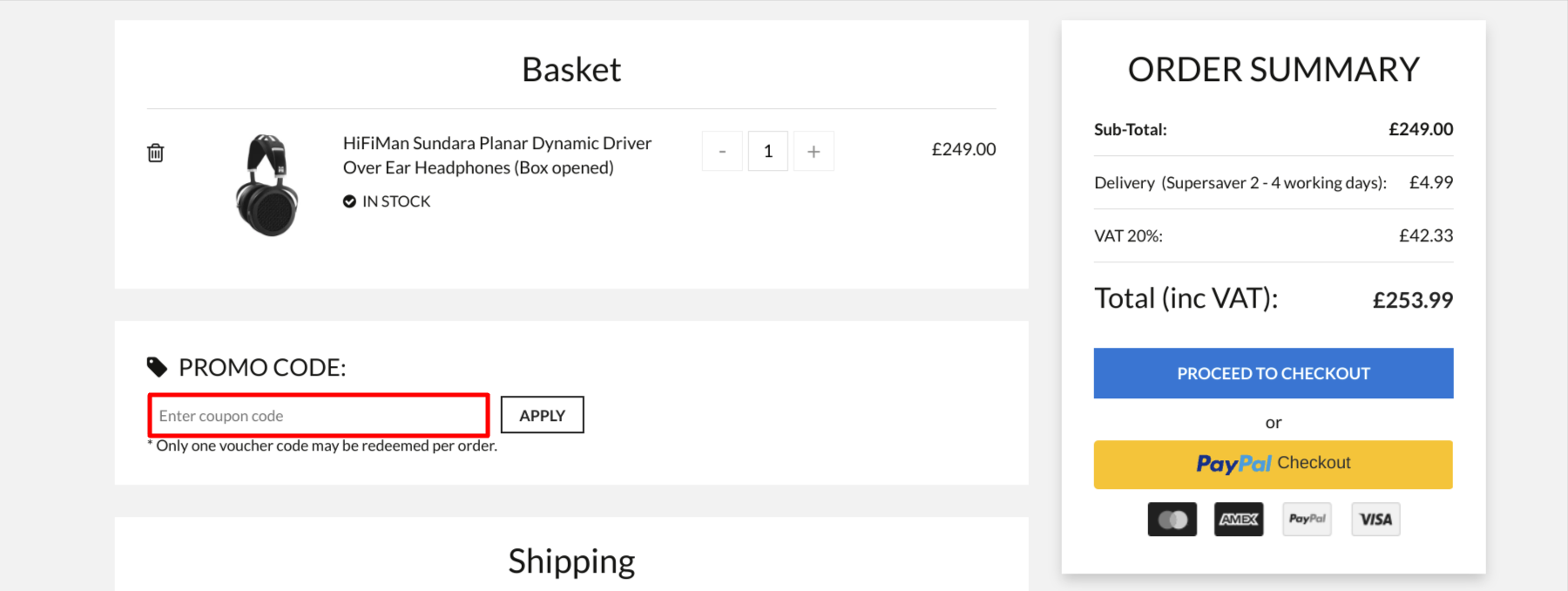This screenshot has width=1568, height=591.
Task: Click the trash icon to remove item
Action: pyautogui.click(x=155, y=153)
